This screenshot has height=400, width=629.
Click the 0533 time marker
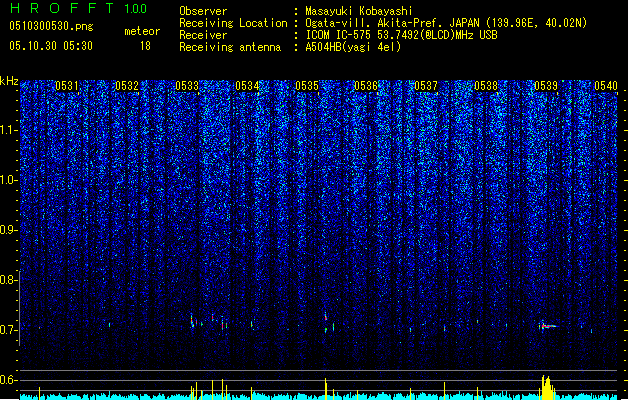click(187, 85)
